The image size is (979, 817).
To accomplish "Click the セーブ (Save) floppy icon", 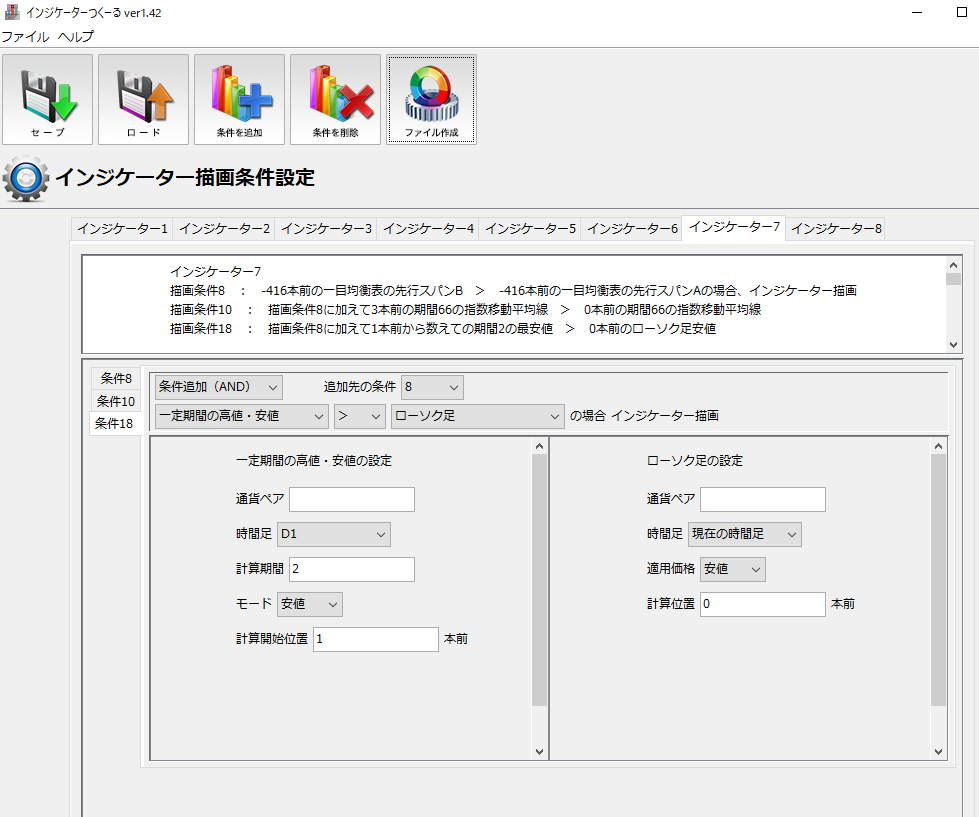I will 47,99.
